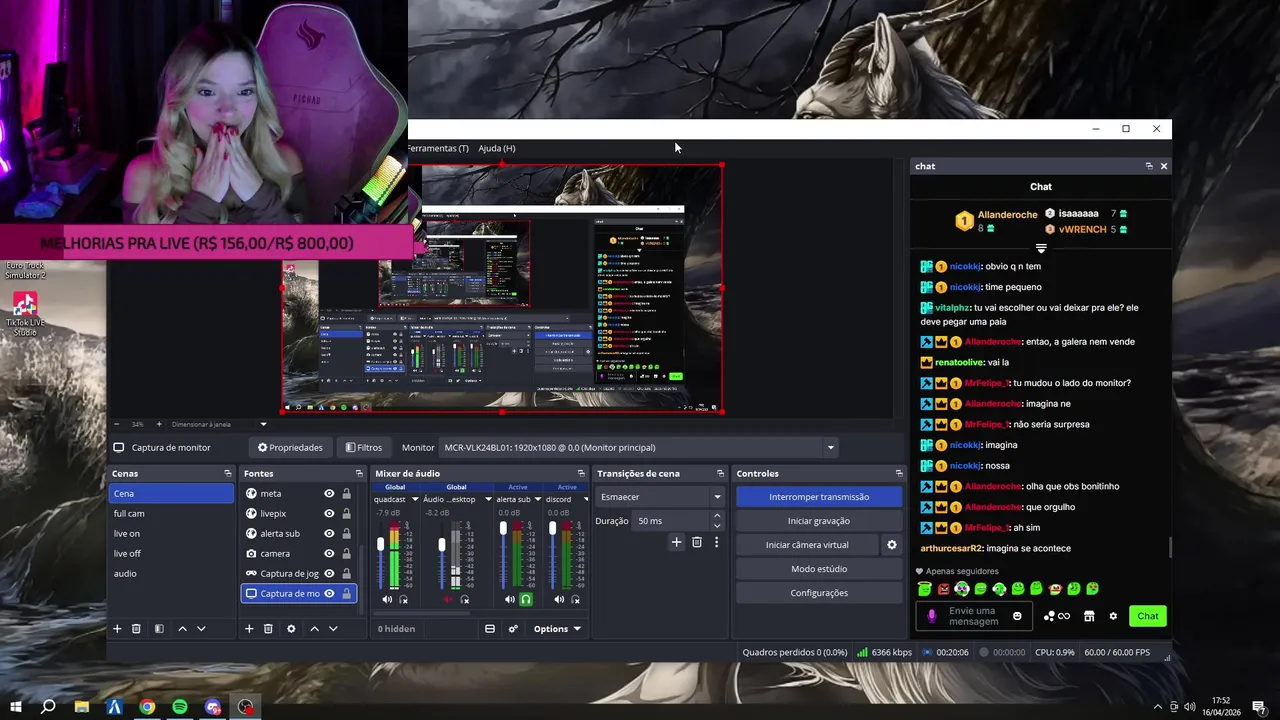Click discord volume fader handle
The image size is (1280, 720).
pos(552,528)
